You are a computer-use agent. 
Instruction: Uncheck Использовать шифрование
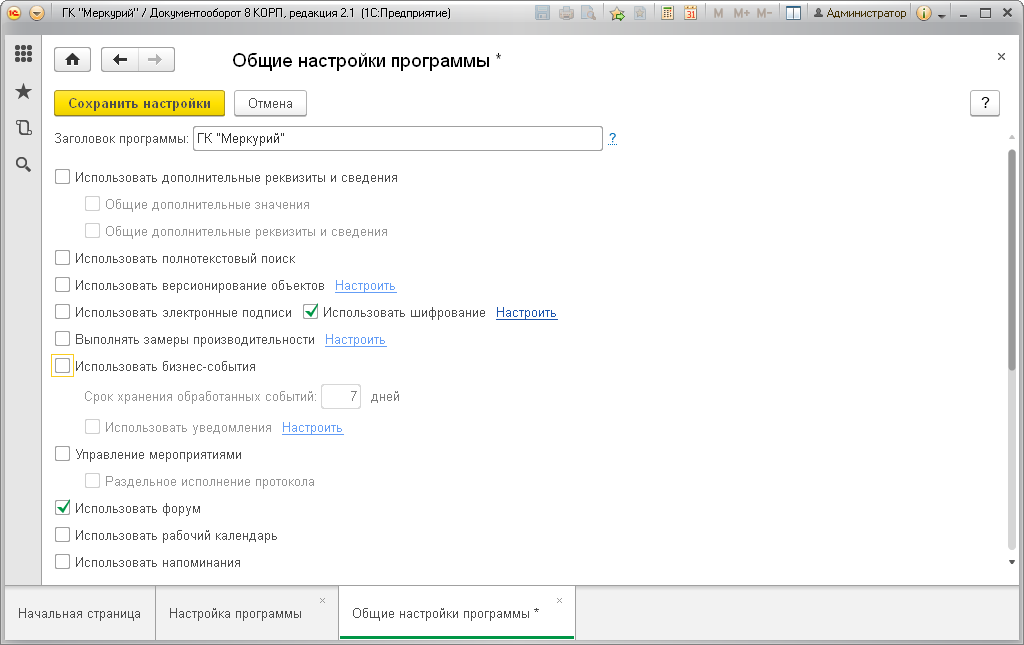[311, 312]
